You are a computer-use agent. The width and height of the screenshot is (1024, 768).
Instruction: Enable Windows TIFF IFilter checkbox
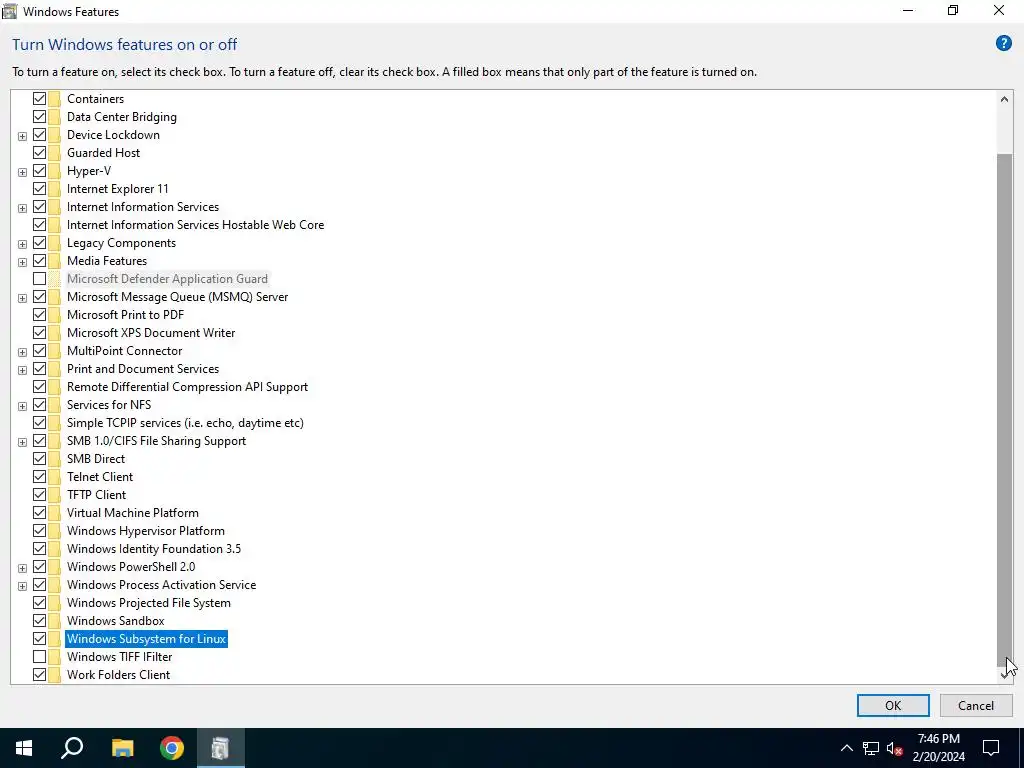(39, 656)
